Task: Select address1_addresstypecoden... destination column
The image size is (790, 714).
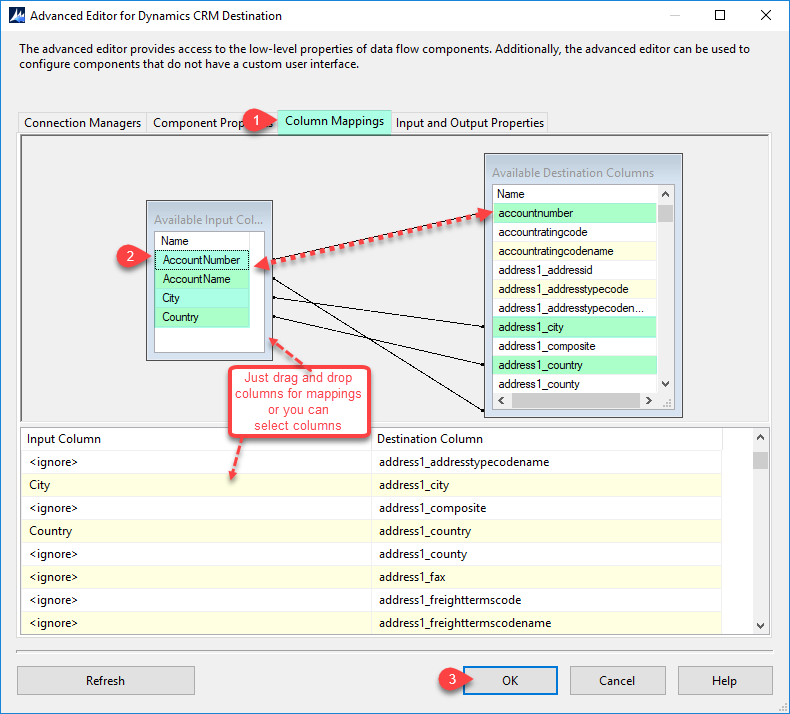Action: (574, 308)
